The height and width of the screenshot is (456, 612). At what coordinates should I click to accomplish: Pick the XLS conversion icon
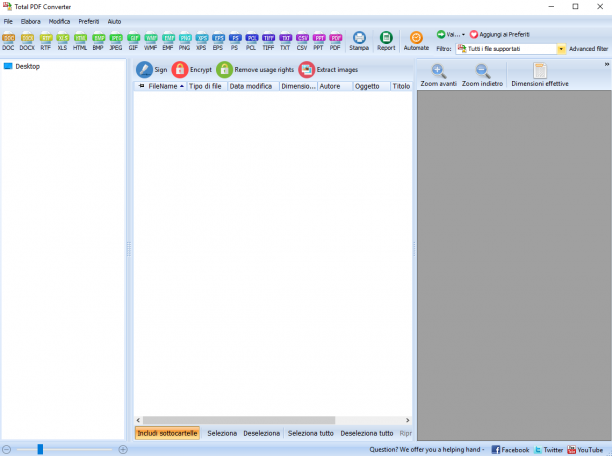tap(62, 41)
